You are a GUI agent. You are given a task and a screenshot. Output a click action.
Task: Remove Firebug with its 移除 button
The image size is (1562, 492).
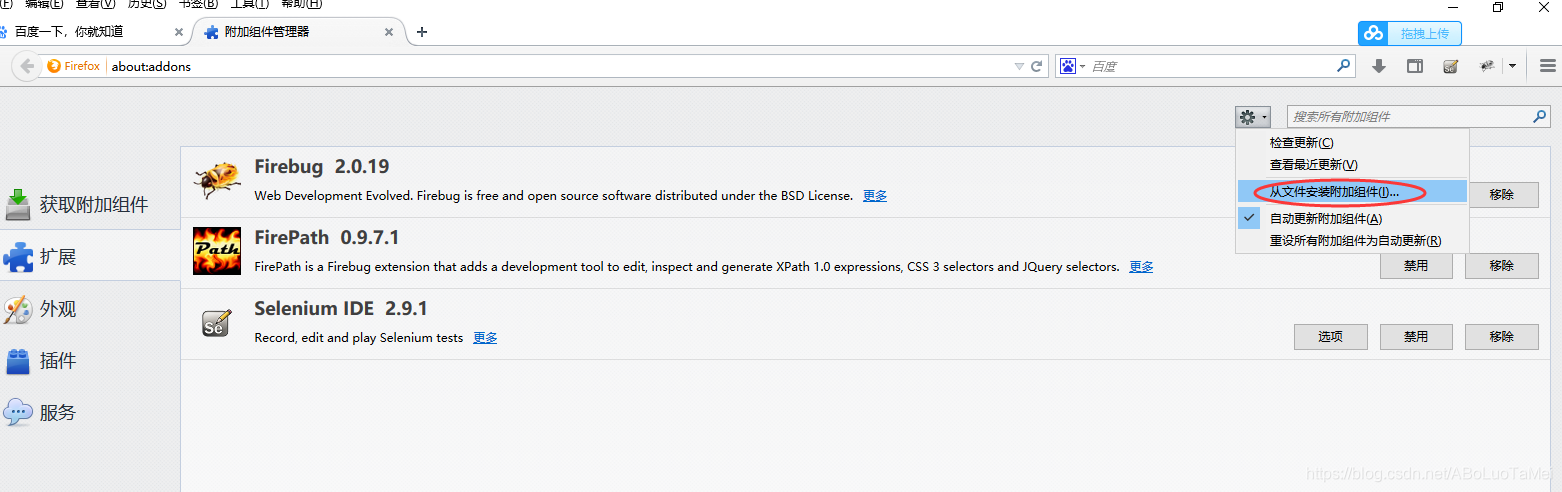coord(1502,195)
